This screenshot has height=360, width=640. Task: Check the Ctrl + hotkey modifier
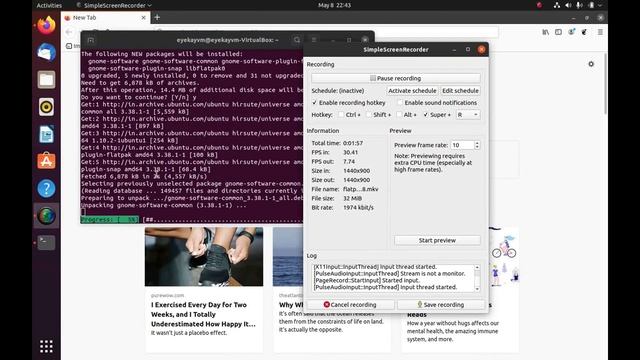[341, 115]
